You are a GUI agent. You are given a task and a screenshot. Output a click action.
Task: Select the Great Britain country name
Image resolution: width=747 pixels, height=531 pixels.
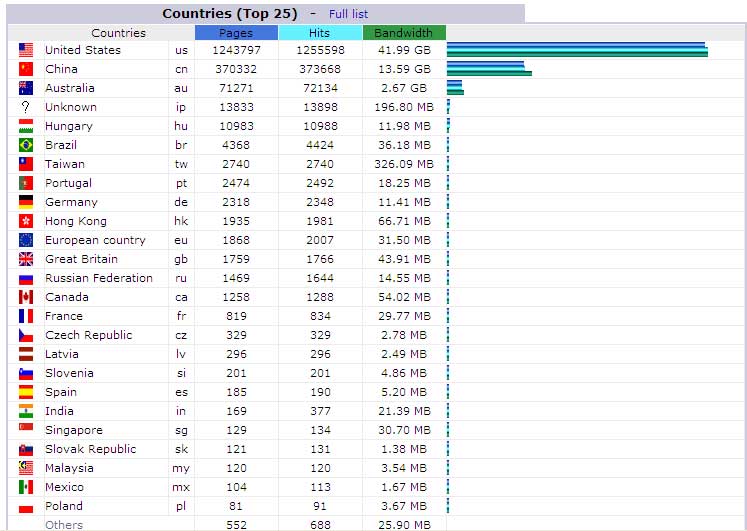coord(81,259)
